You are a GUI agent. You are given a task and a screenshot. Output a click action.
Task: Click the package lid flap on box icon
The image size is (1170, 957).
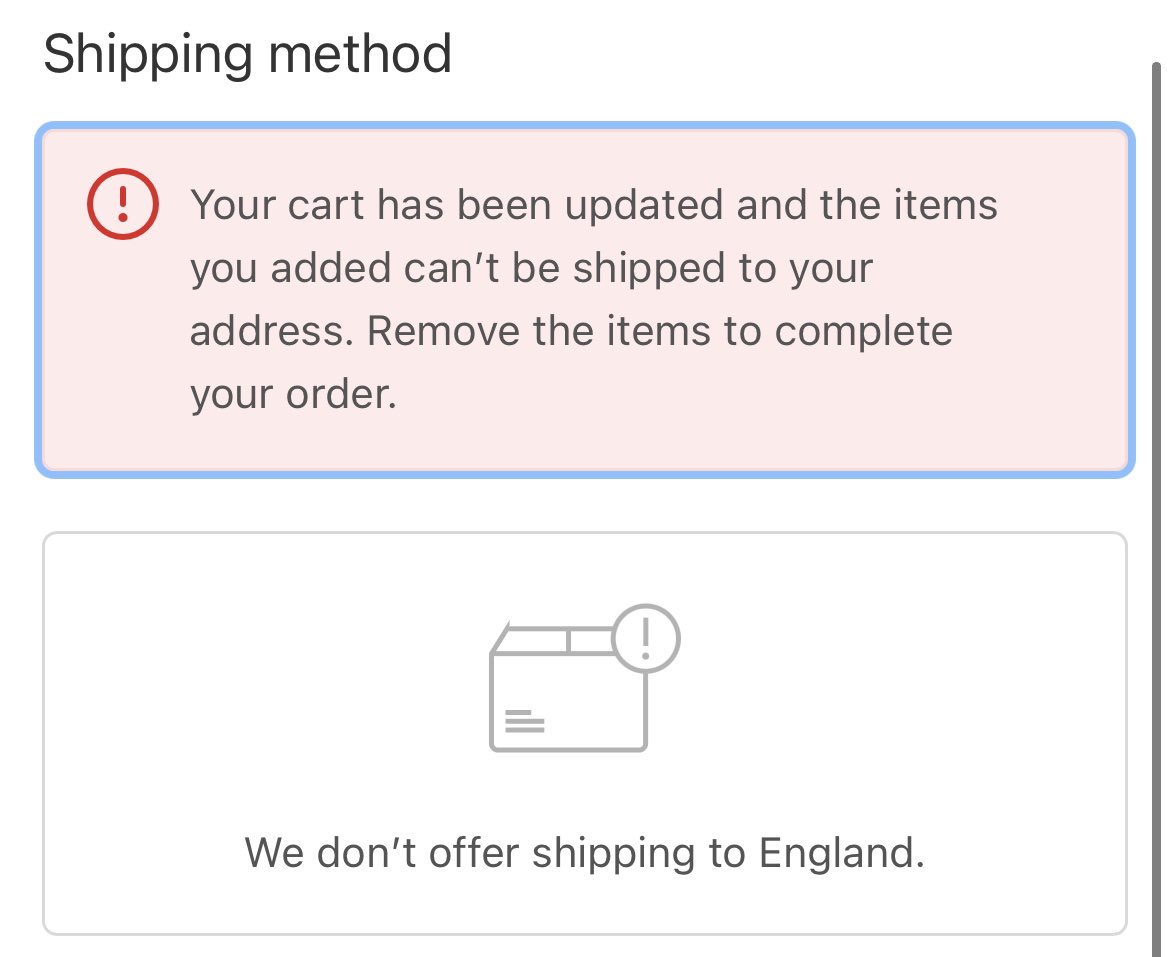tap(556, 639)
